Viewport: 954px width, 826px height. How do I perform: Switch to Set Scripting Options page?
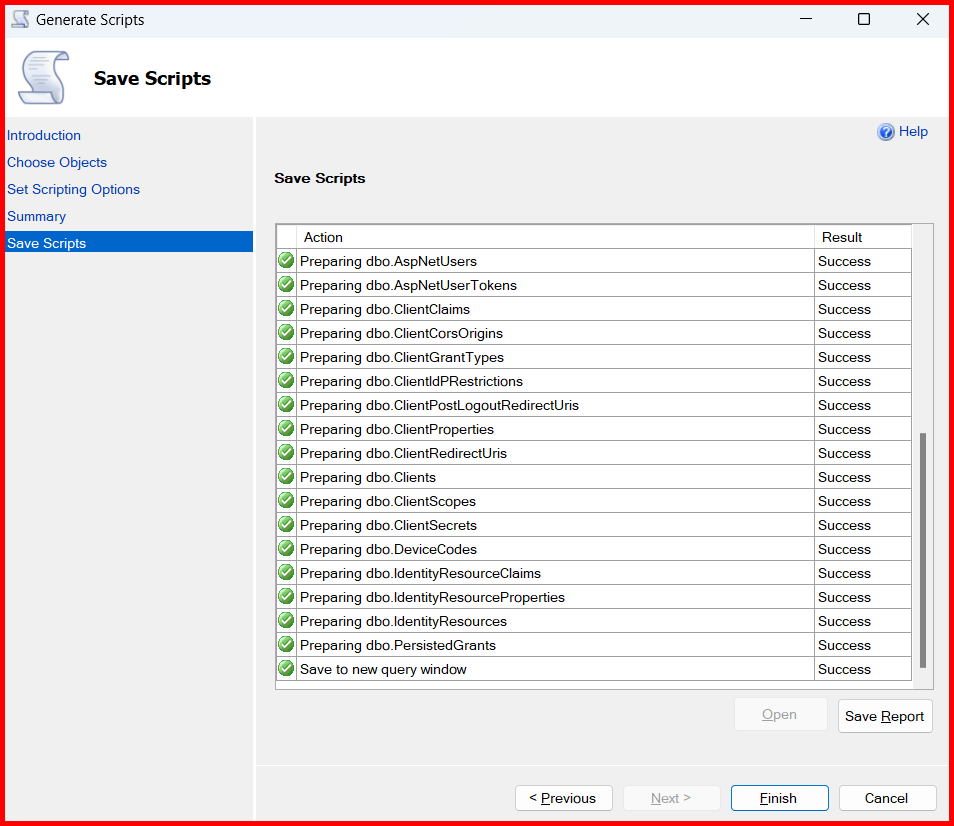73,189
